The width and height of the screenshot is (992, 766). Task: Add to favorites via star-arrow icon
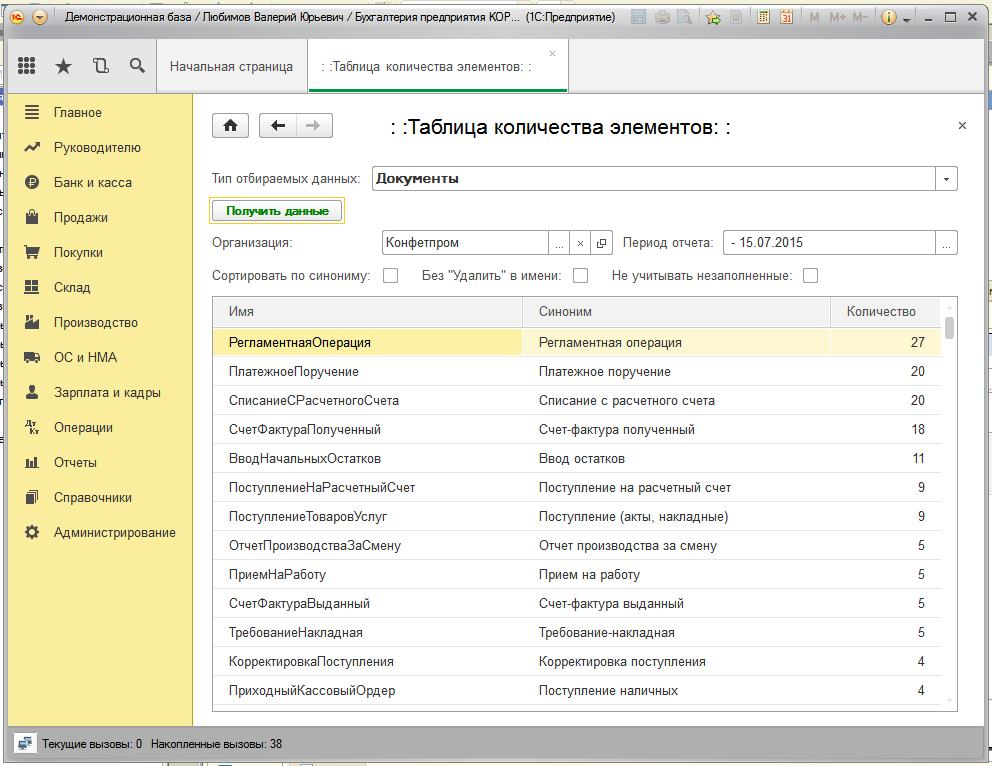[x=713, y=17]
